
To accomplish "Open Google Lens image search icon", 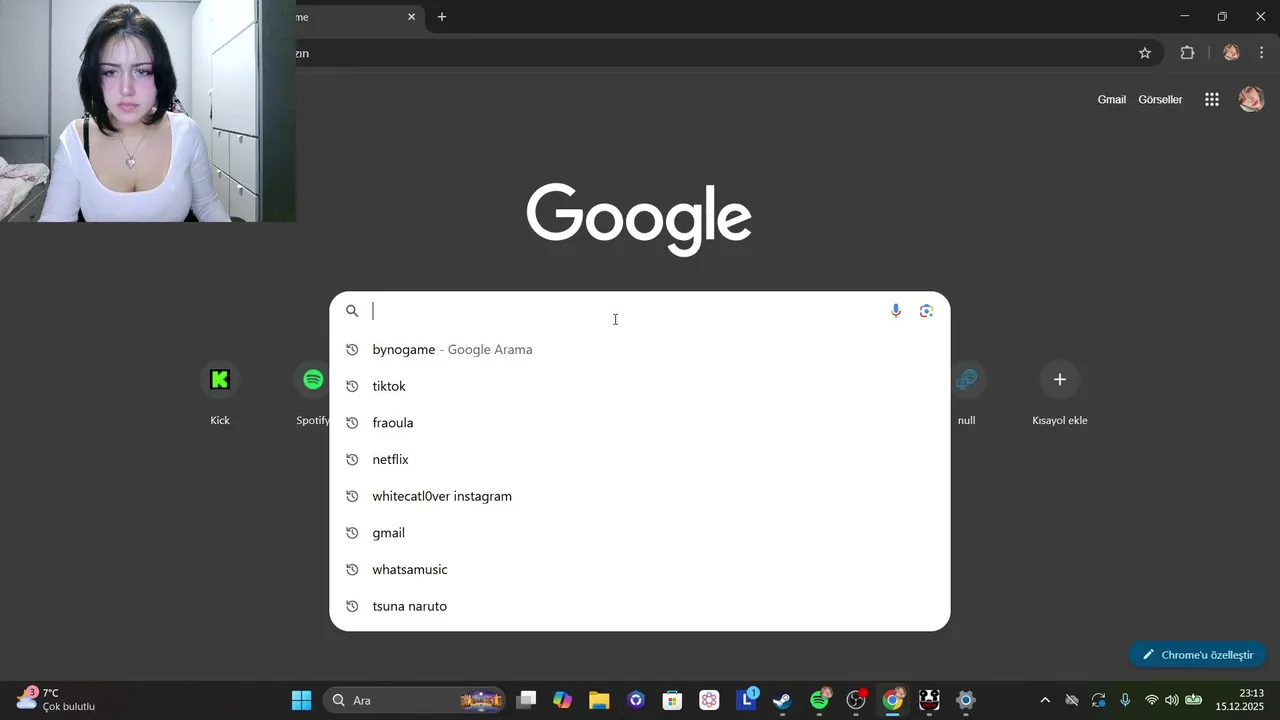I will (926, 311).
